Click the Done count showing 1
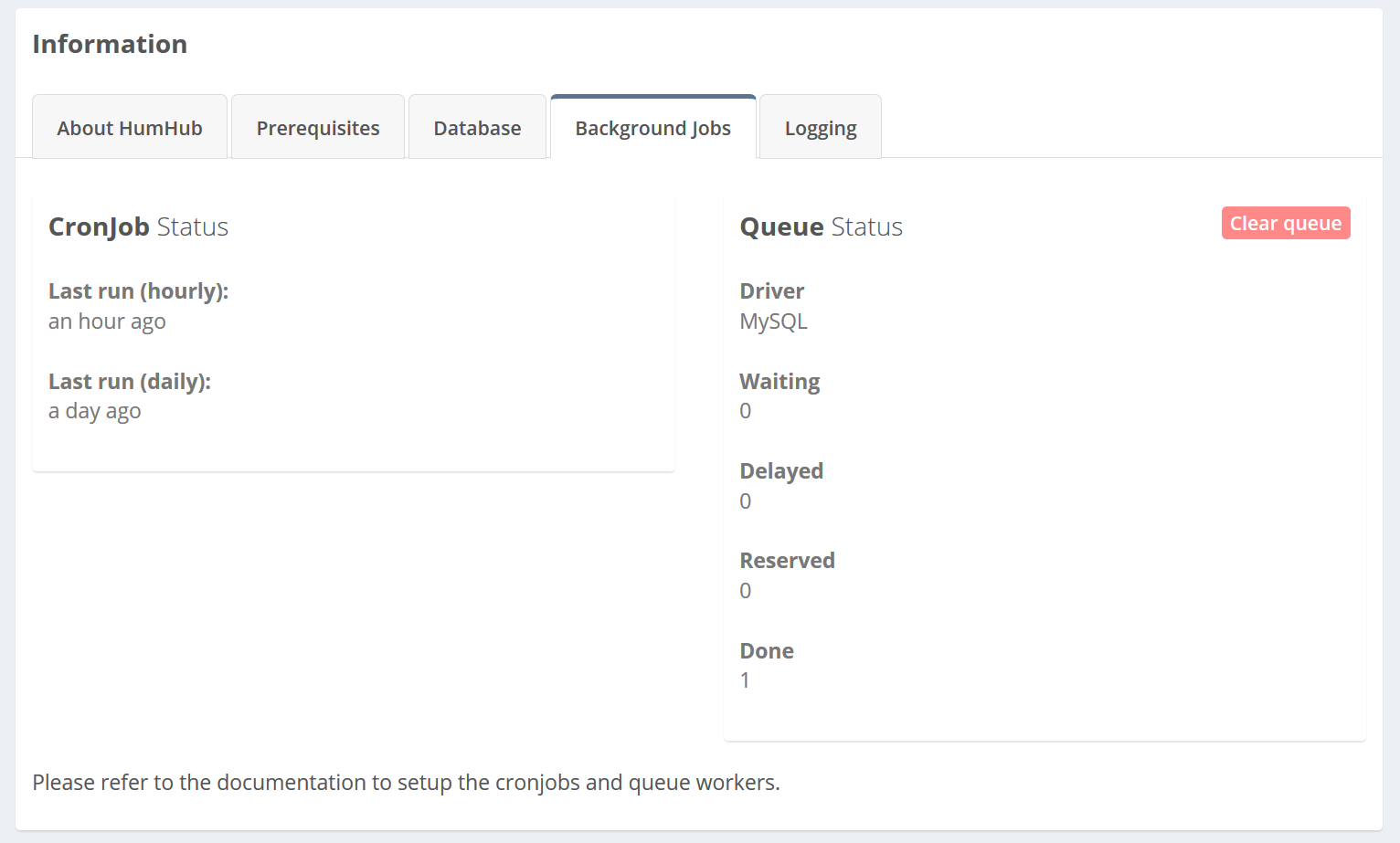The width and height of the screenshot is (1400, 843). tap(745, 680)
